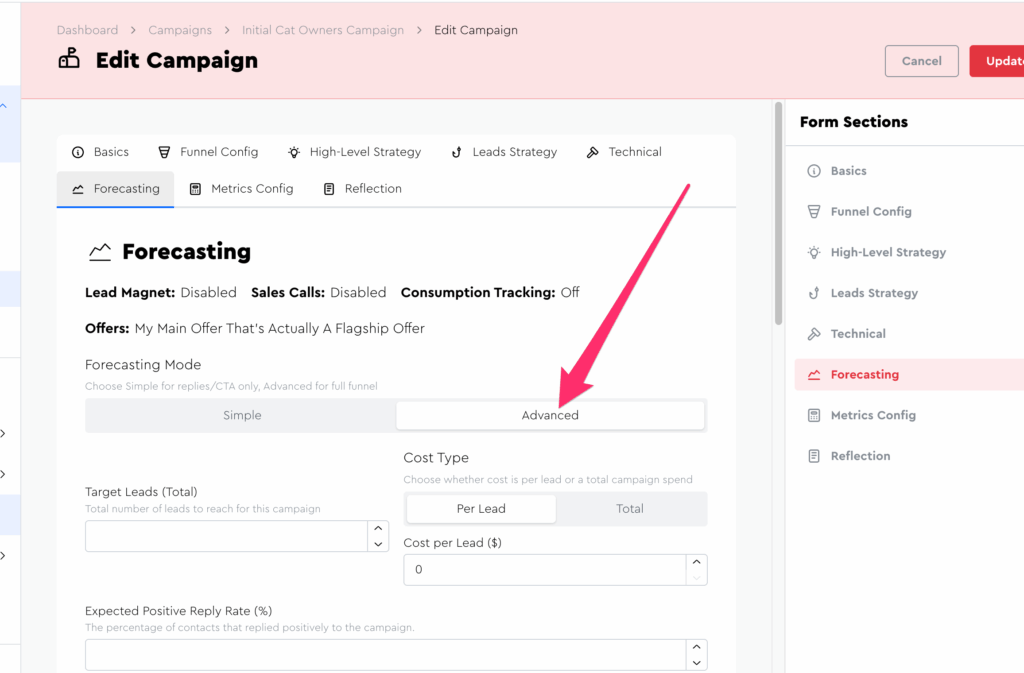The width and height of the screenshot is (1024, 673).
Task: Click the form's vertical scrollbar
Action: pyautogui.click(x=778, y=215)
